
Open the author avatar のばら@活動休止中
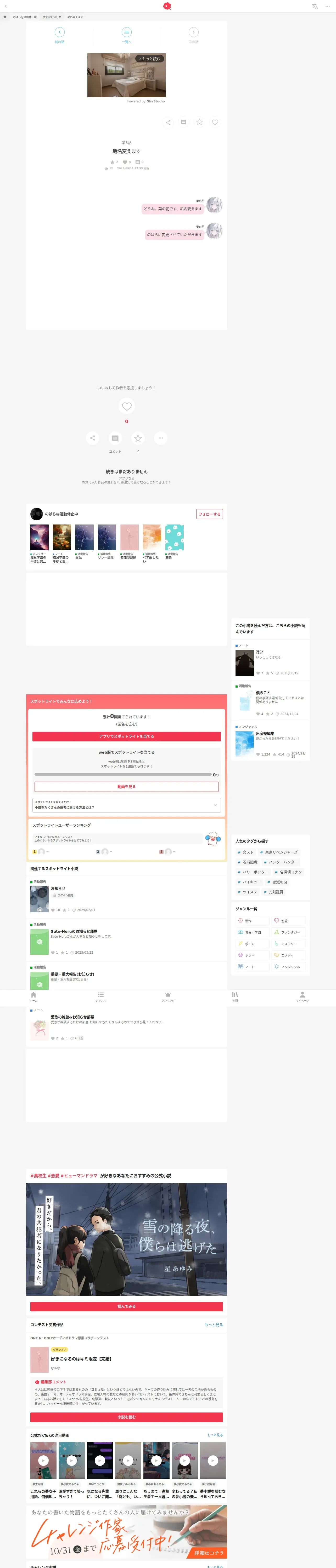37,514
